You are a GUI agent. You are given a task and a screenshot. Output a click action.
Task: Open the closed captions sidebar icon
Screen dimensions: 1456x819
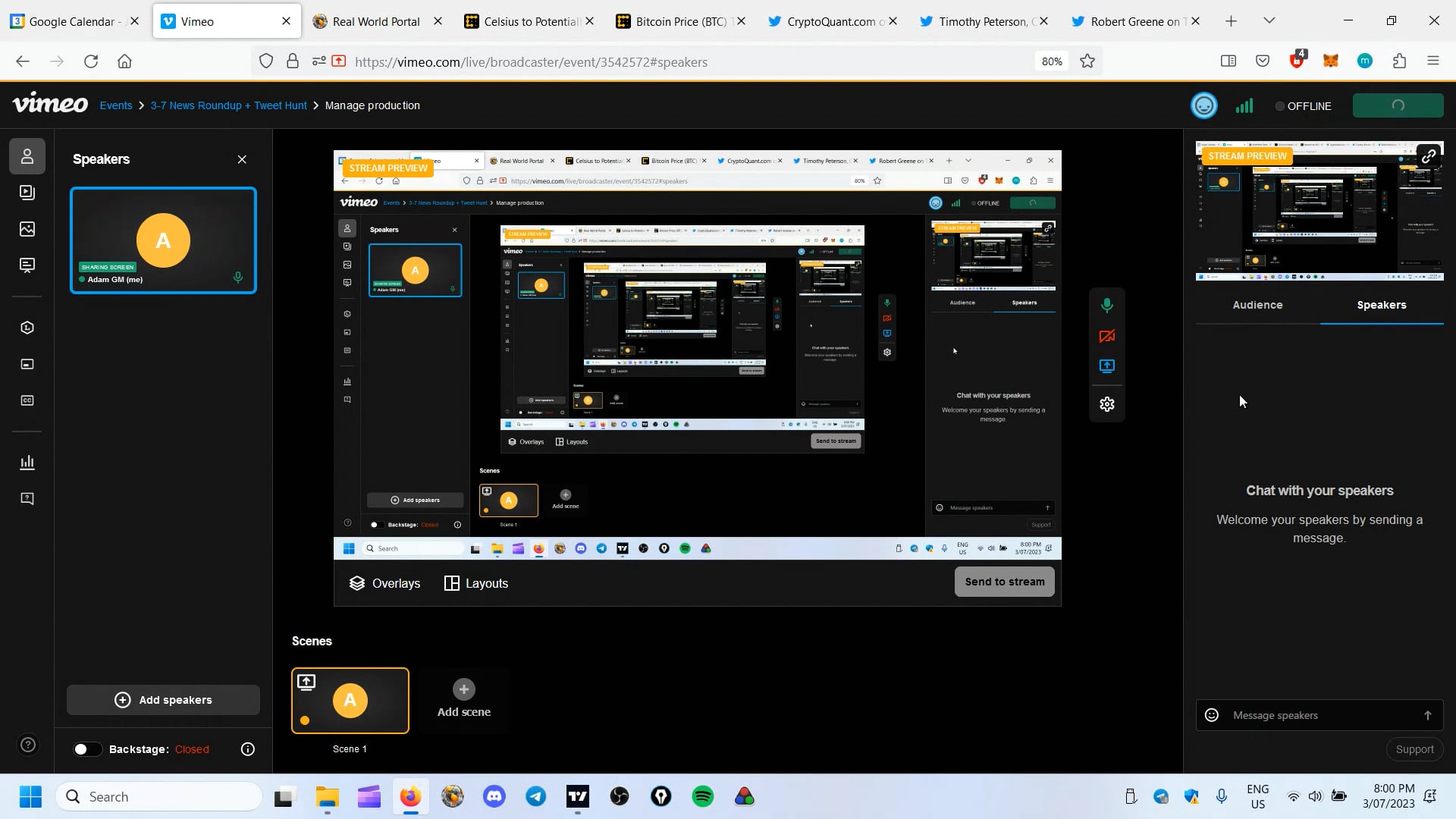[27, 400]
